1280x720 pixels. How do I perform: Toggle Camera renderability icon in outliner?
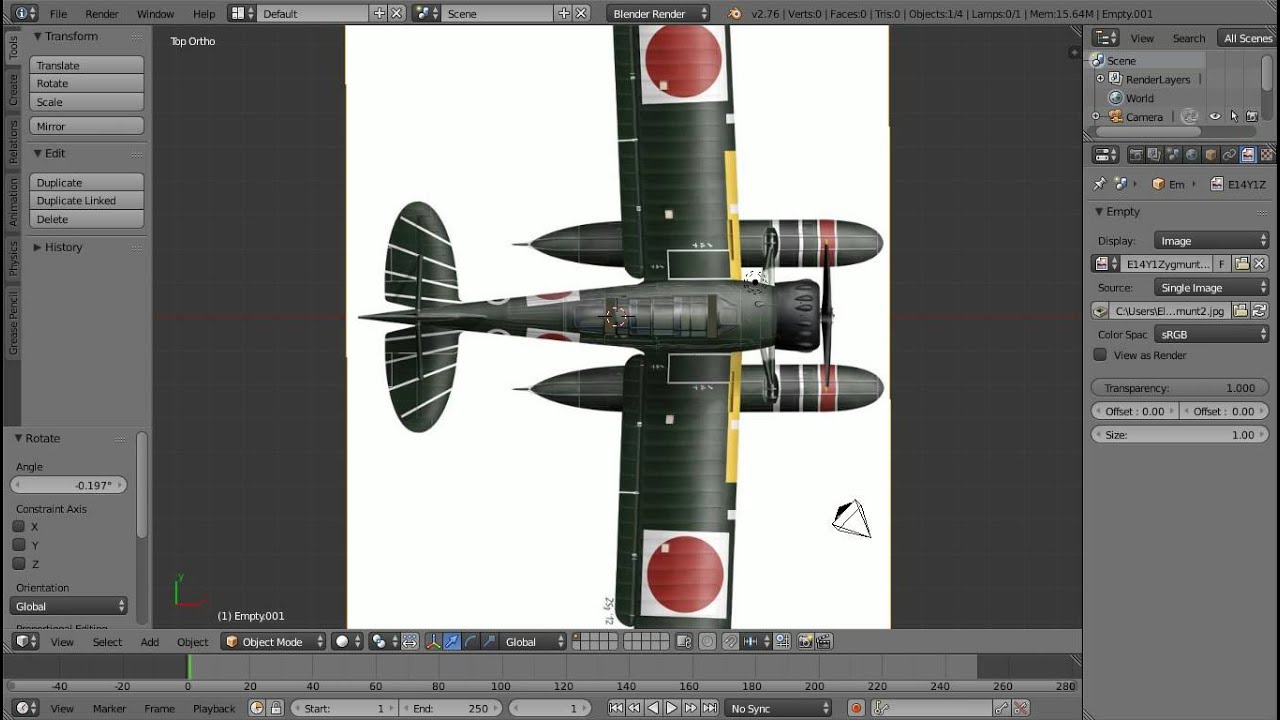pyautogui.click(x=1251, y=117)
